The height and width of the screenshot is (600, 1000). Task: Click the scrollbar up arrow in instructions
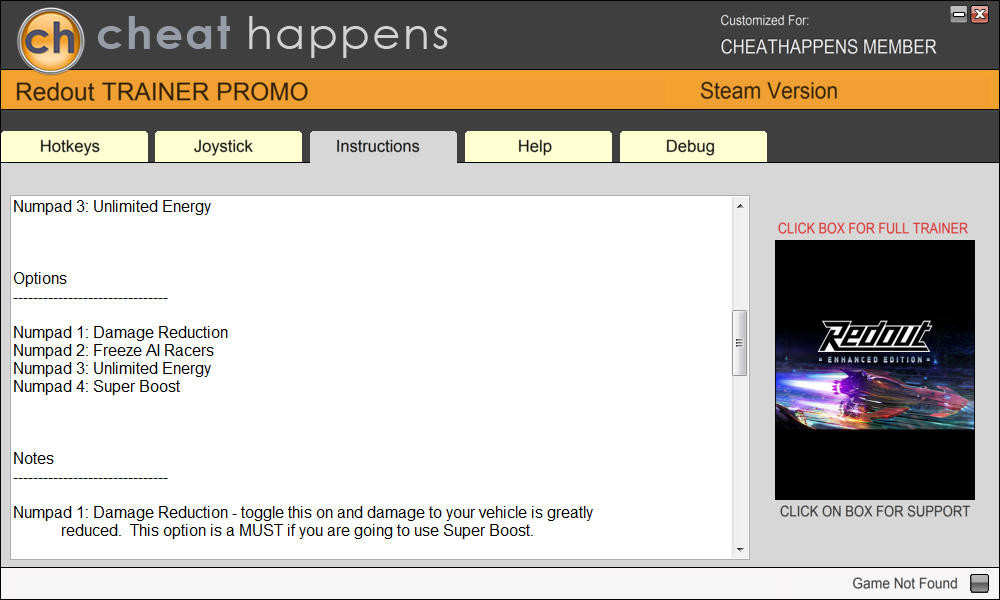[x=740, y=206]
